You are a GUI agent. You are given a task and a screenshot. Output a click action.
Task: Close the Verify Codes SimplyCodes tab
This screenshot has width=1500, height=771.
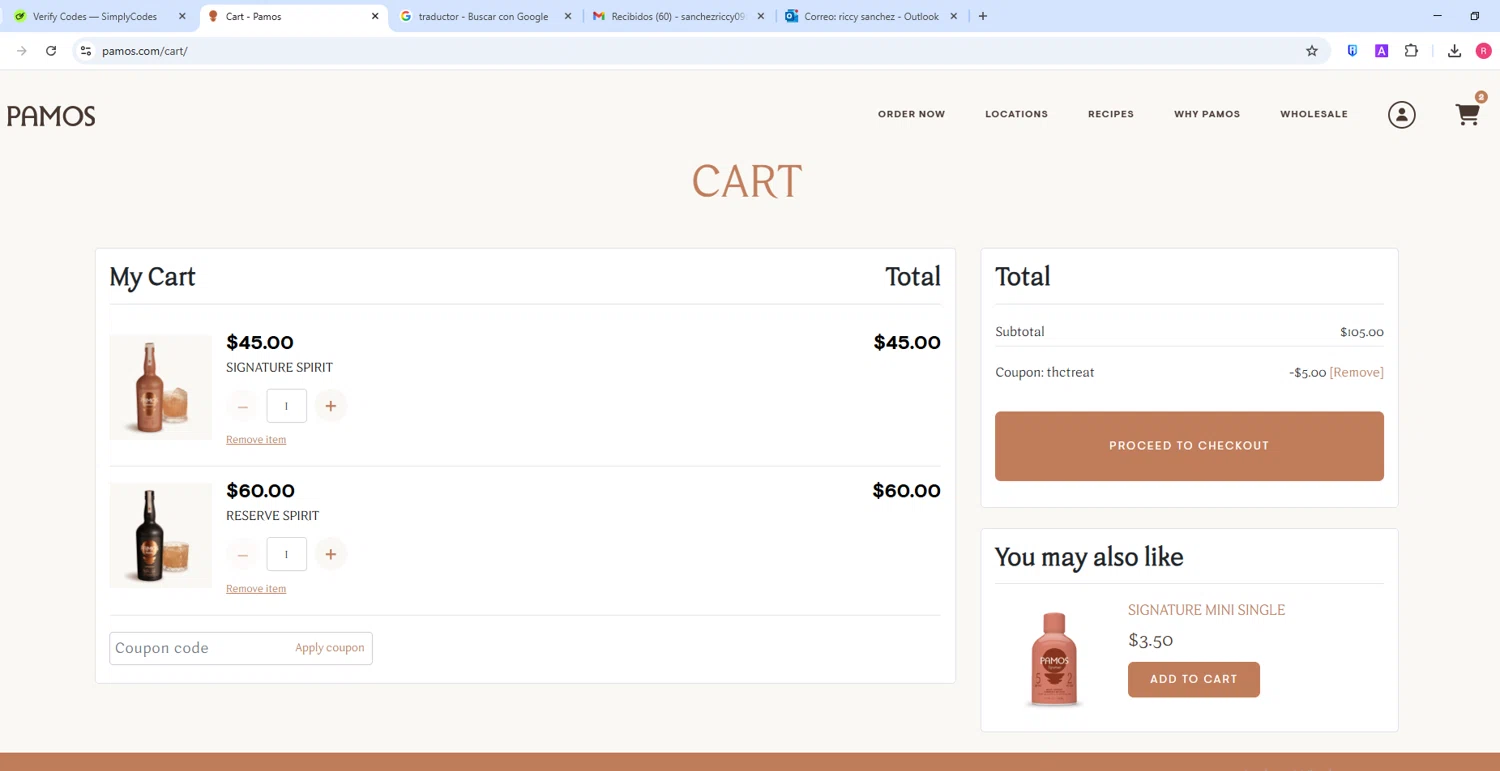[182, 16]
